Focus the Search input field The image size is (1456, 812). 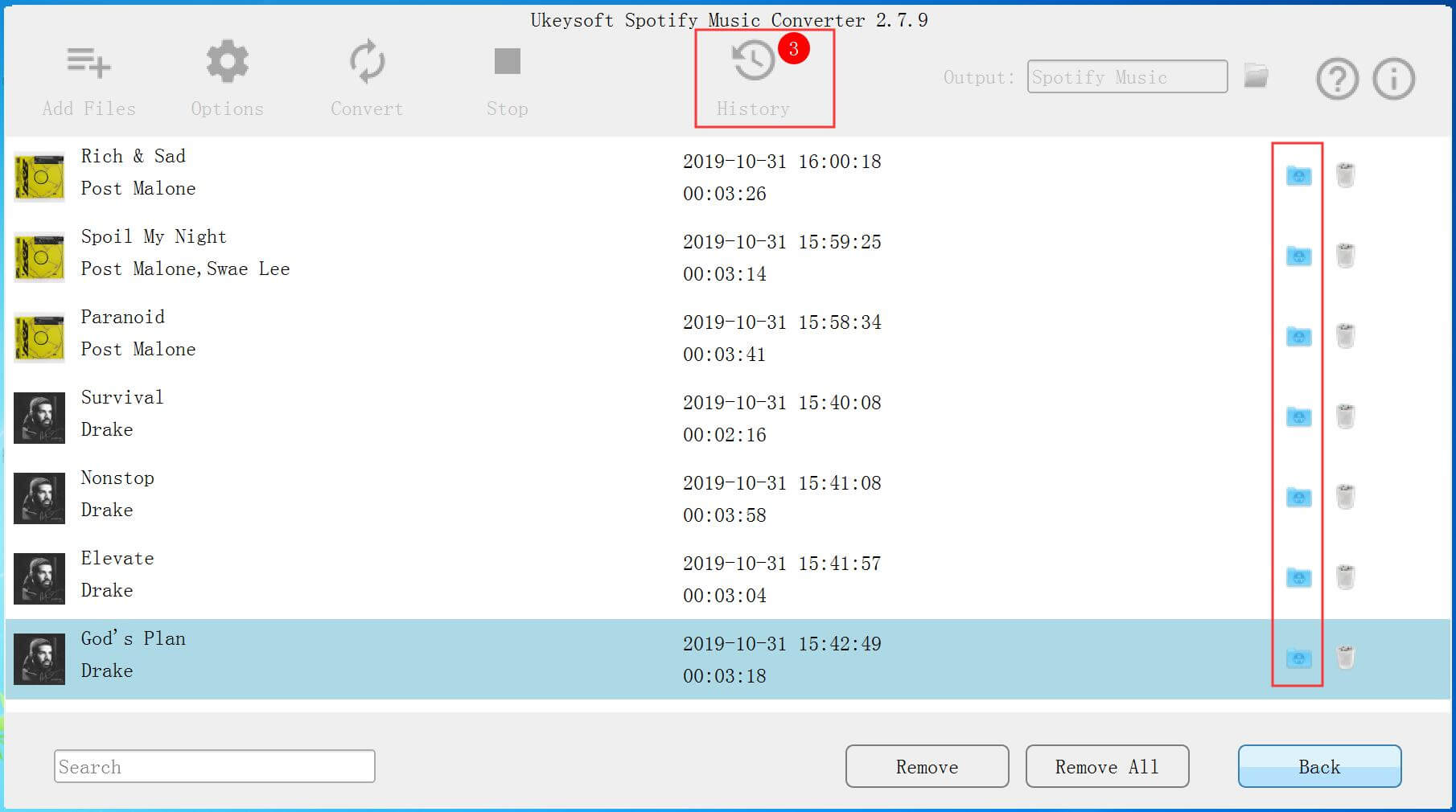(x=215, y=766)
